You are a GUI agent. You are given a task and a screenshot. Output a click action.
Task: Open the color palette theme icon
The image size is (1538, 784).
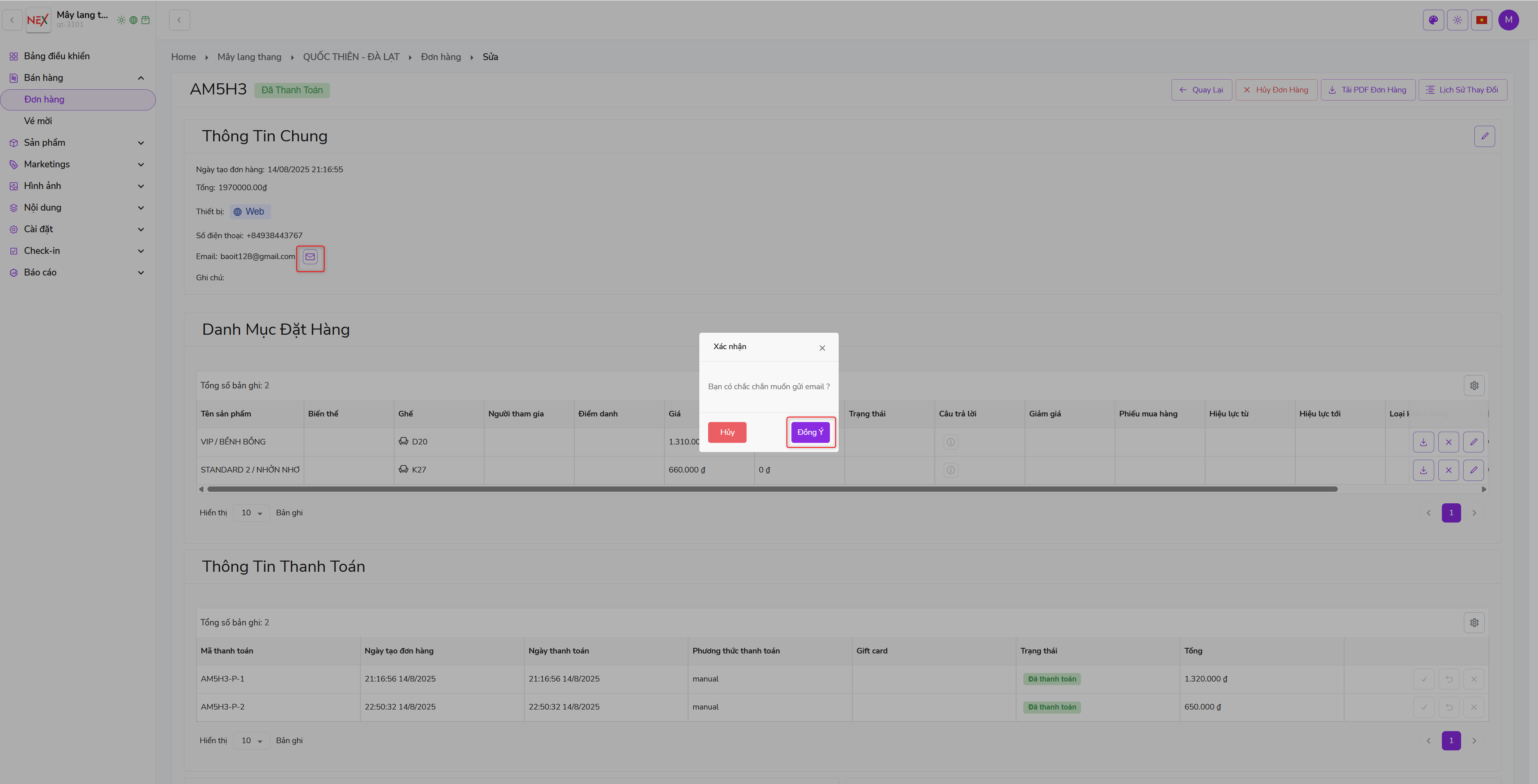click(x=1433, y=20)
